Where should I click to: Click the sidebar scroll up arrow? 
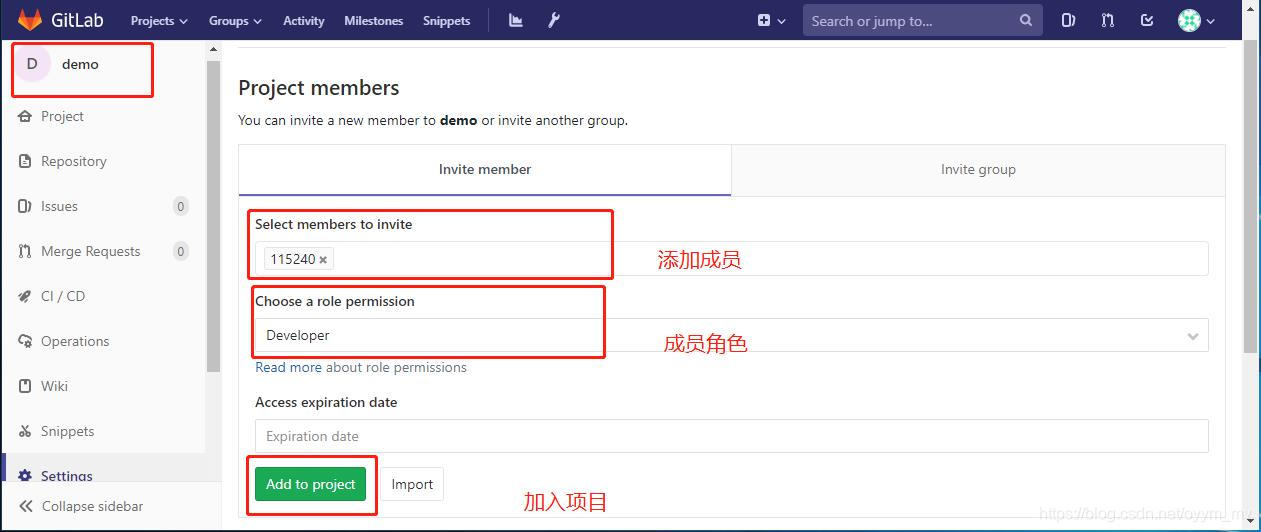click(x=213, y=50)
